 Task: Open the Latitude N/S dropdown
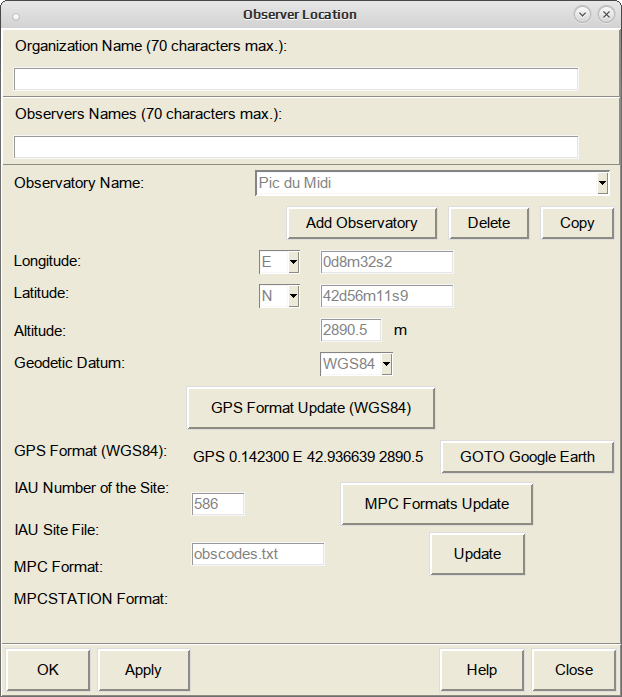tap(293, 296)
